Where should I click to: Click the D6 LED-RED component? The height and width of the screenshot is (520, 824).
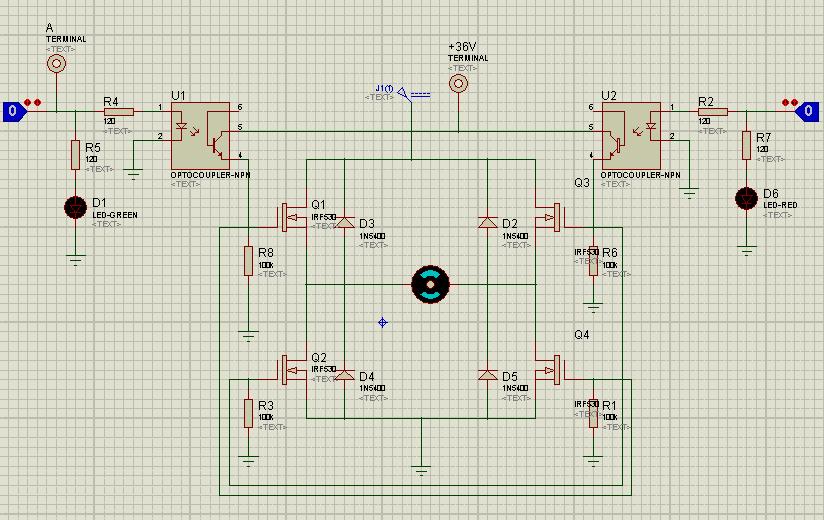[x=746, y=199]
